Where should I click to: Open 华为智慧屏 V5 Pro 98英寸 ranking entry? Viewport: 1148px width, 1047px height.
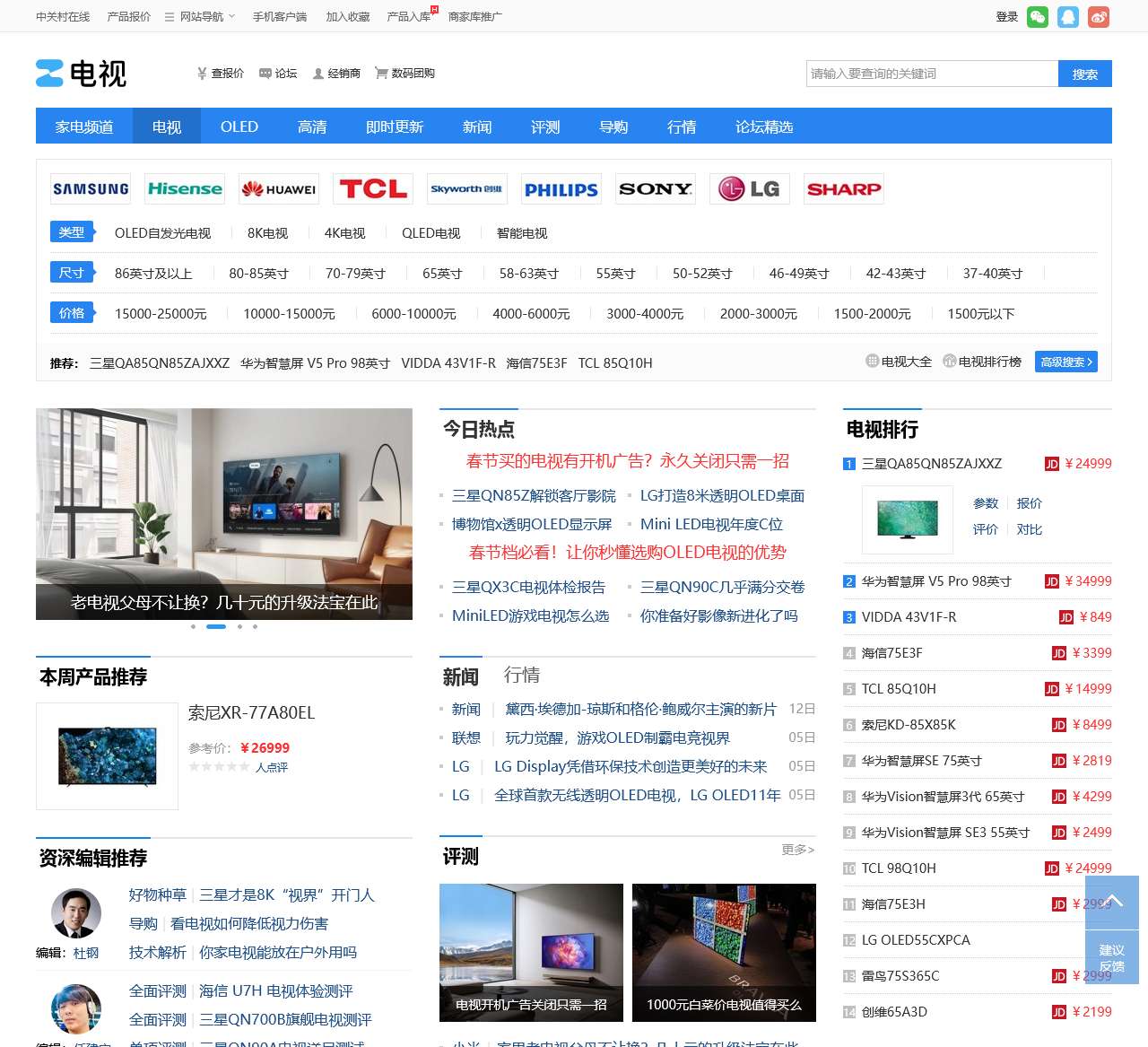(936, 581)
